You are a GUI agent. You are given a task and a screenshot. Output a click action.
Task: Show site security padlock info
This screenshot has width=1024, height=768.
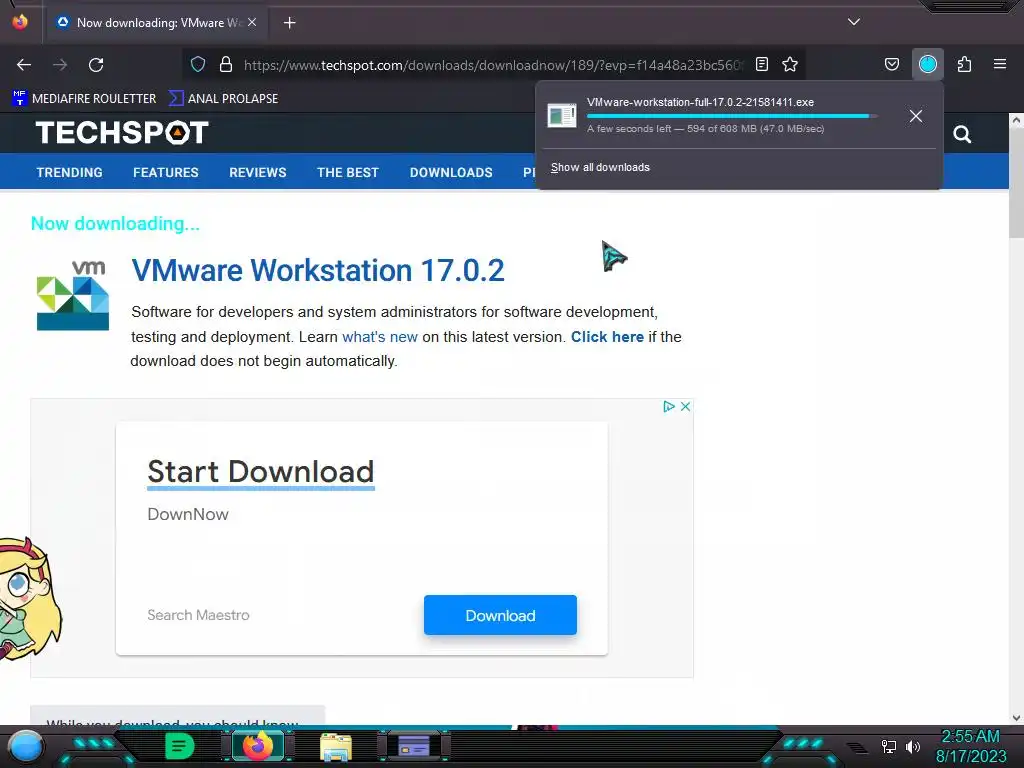coord(226,64)
